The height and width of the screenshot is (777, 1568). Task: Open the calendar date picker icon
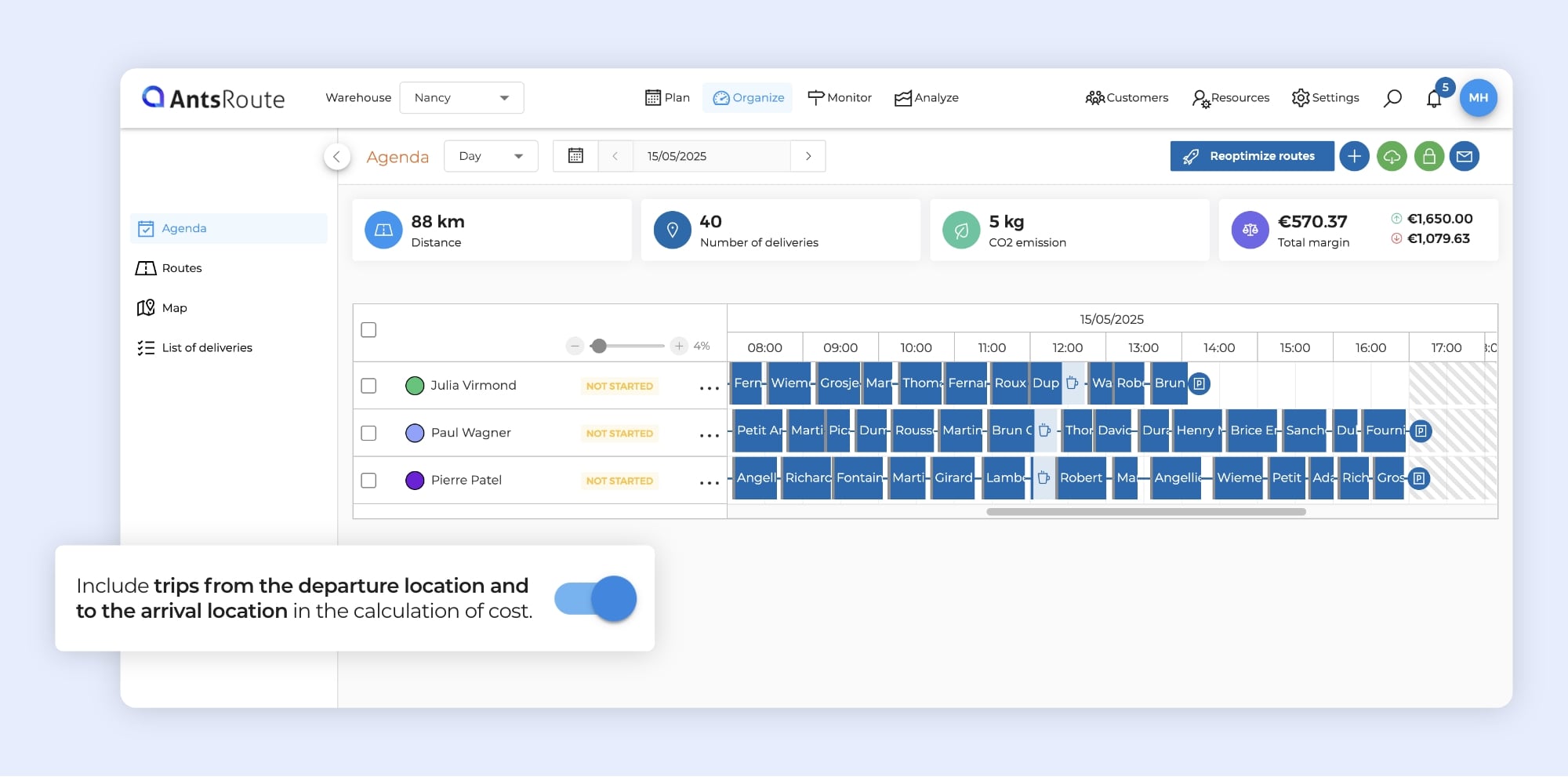(x=575, y=156)
